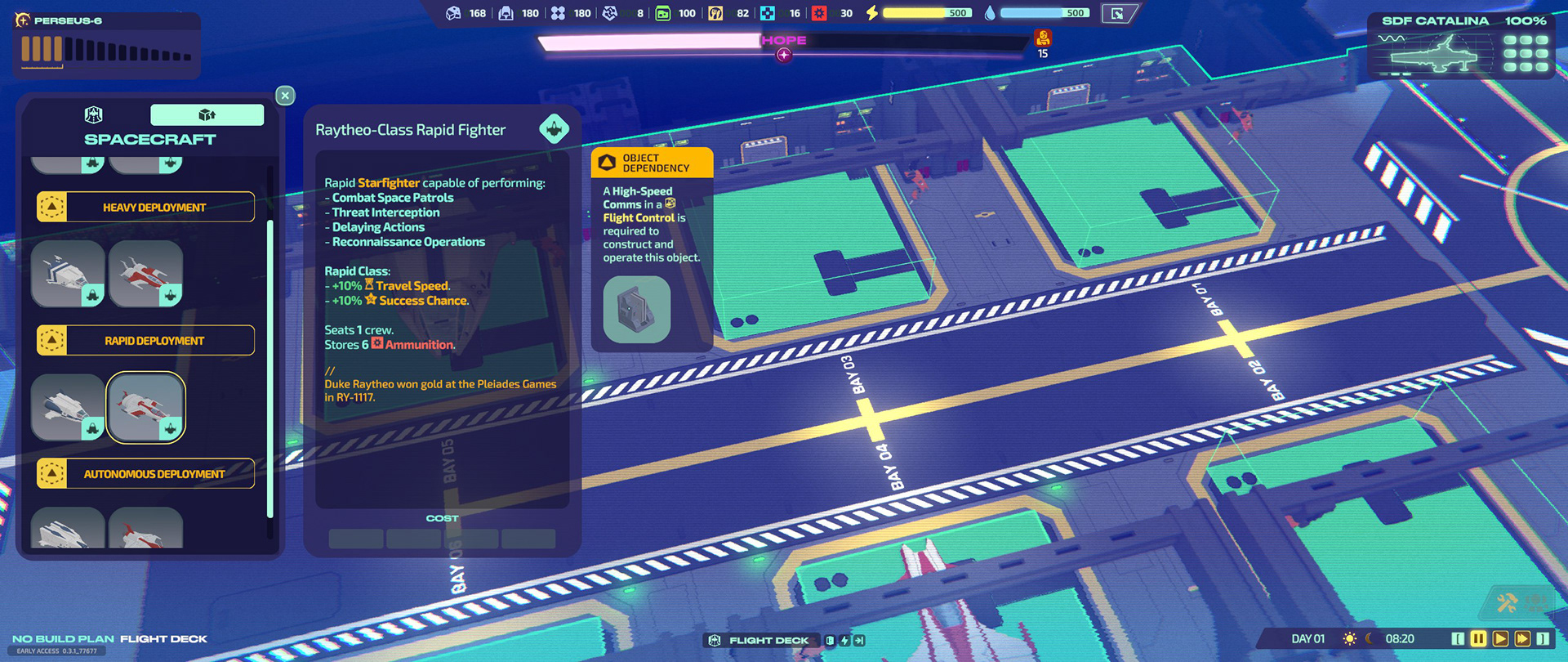The width and height of the screenshot is (1568, 662).
Task: Choose the selected red Raytheo rapid fighter
Action: [x=145, y=407]
